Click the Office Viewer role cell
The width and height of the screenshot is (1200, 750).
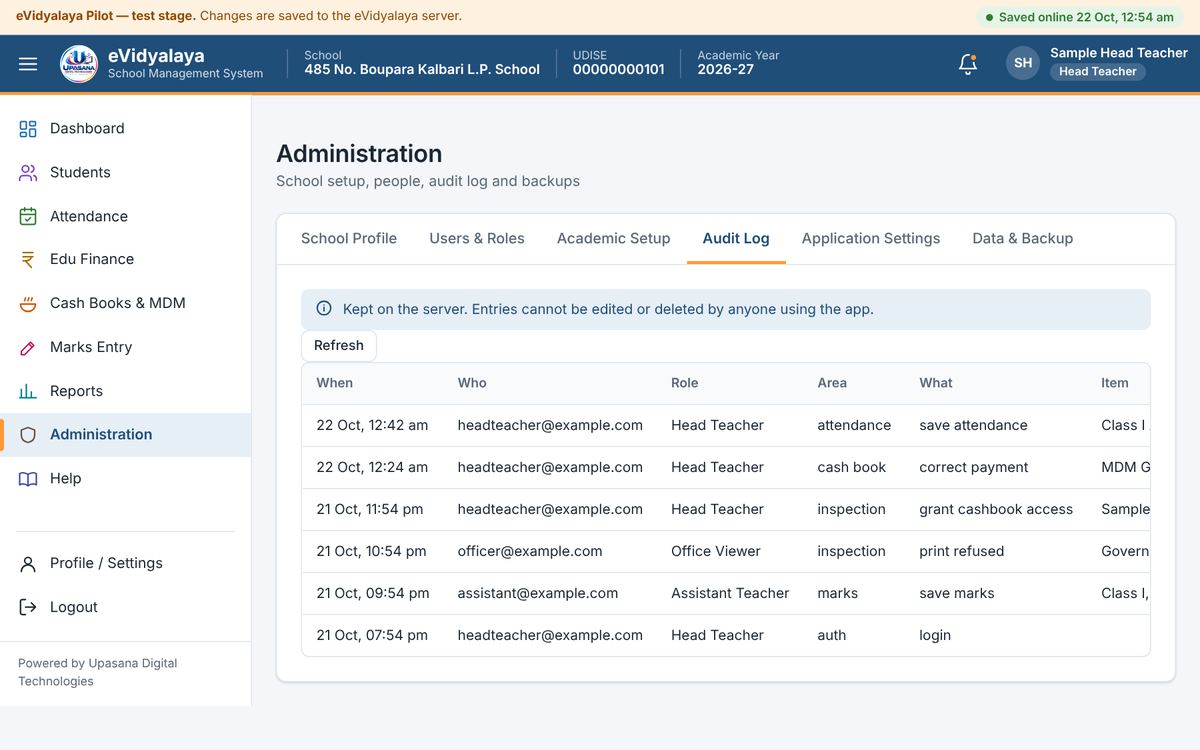click(716, 551)
